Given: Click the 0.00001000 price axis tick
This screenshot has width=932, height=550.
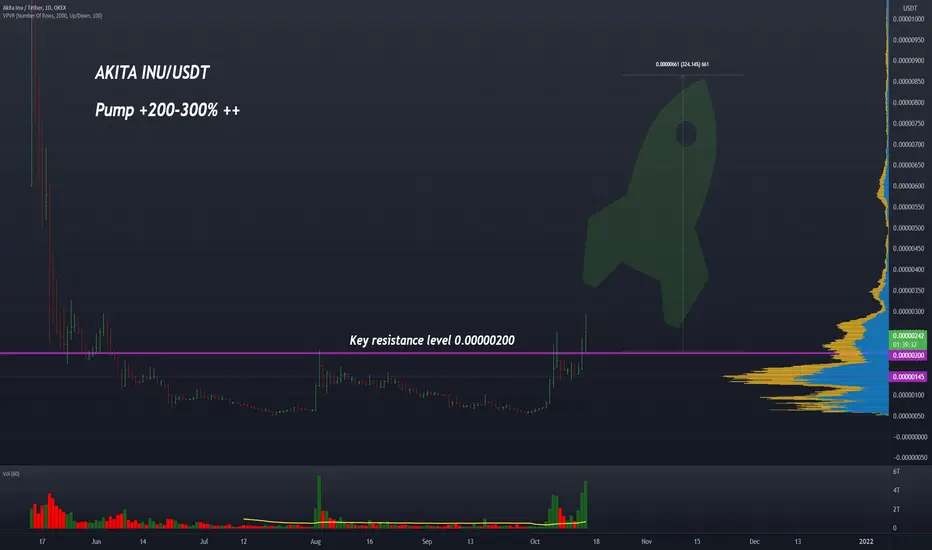Looking at the screenshot, I should (x=909, y=19).
